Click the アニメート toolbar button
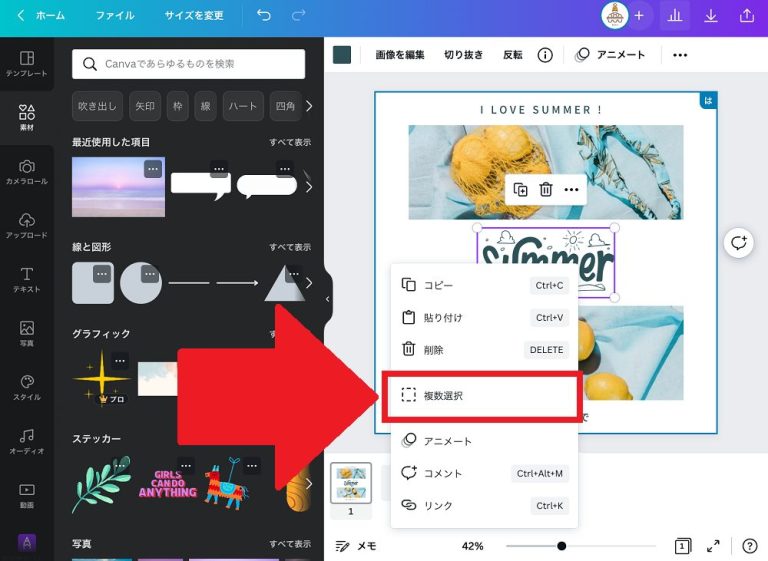 (x=610, y=55)
